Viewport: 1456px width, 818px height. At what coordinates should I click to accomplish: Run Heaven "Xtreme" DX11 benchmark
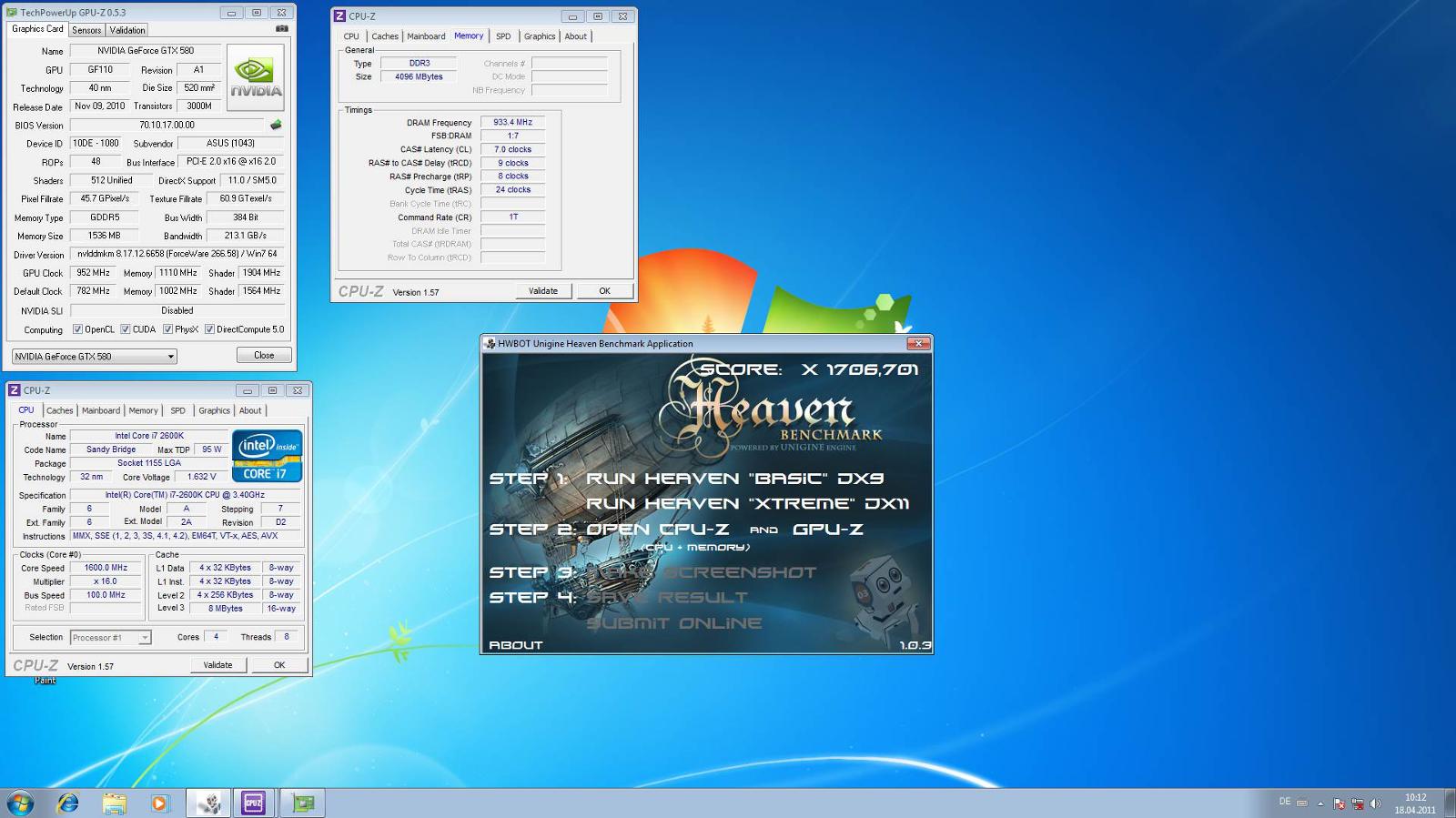(747, 504)
